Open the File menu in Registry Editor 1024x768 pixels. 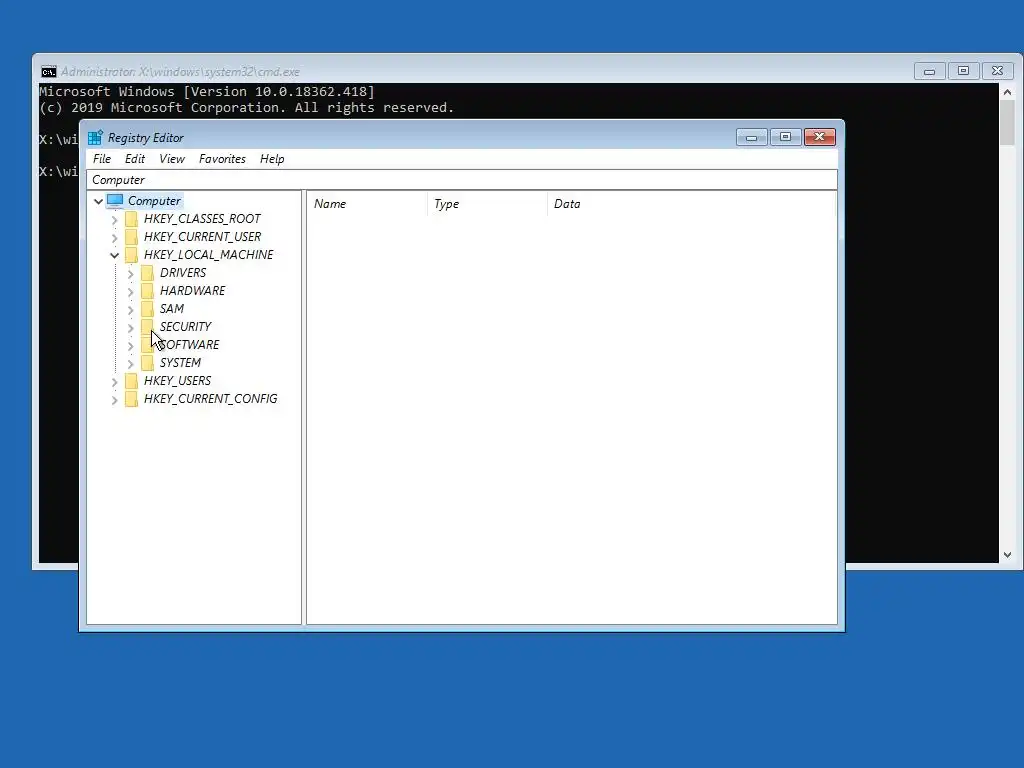point(102,159)
